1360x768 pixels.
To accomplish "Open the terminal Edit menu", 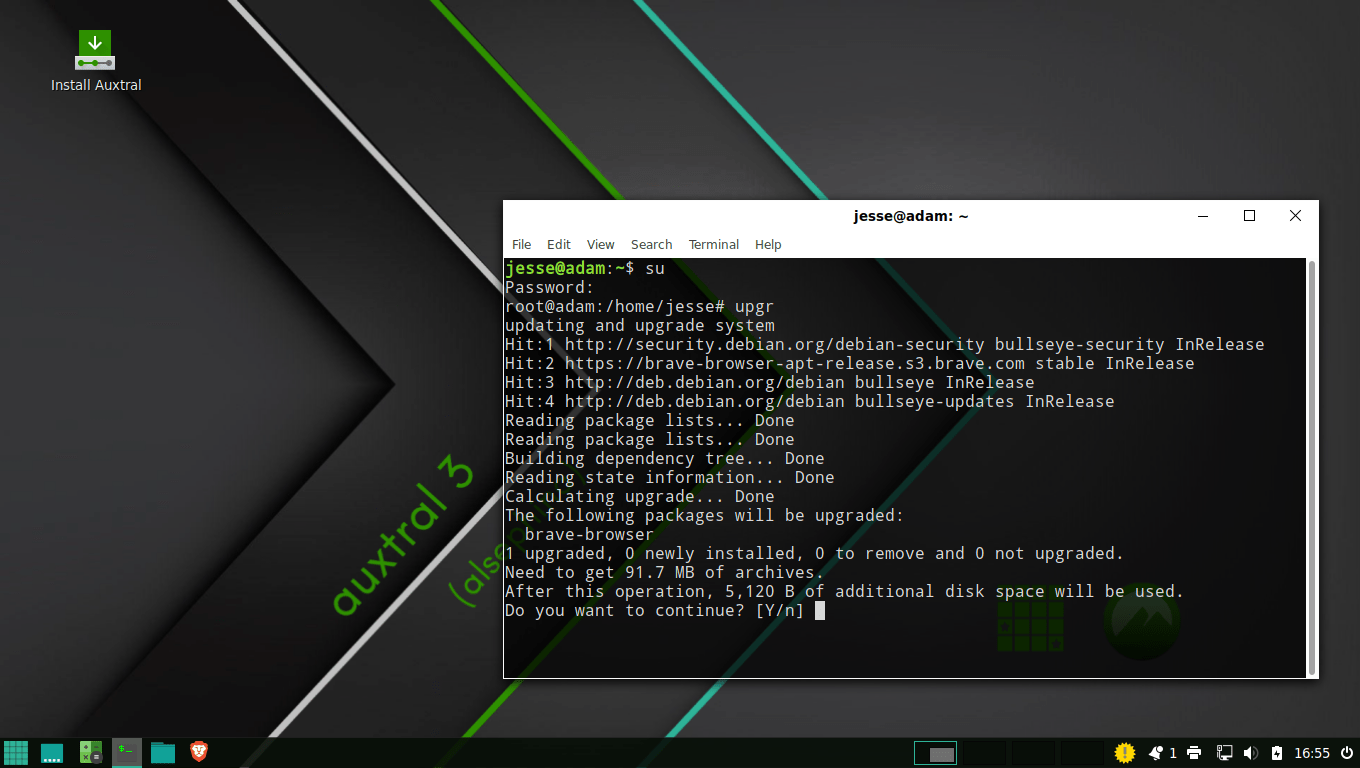I will [x=559, y=245].
